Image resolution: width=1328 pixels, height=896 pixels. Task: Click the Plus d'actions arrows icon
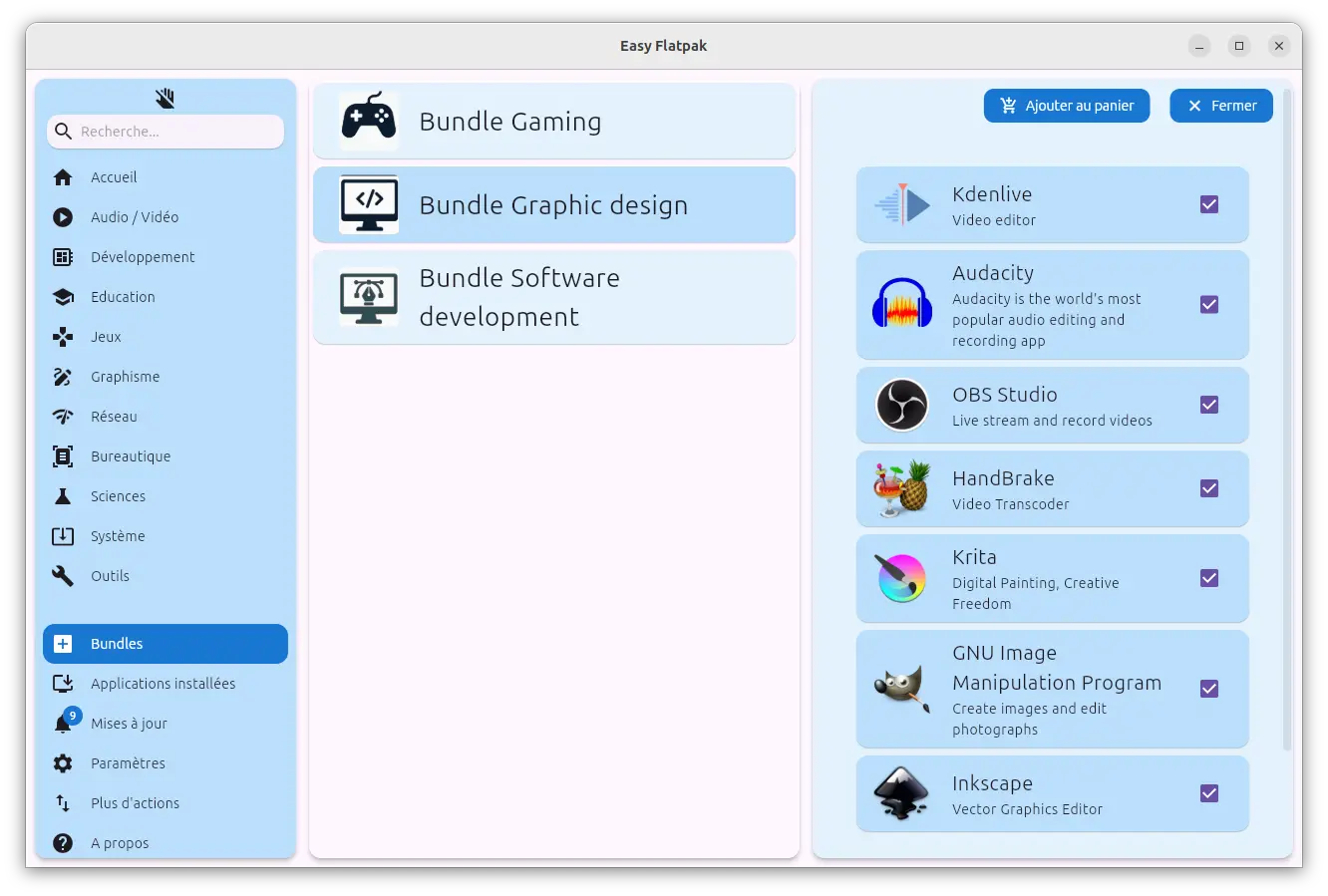[x=63, y=803]
